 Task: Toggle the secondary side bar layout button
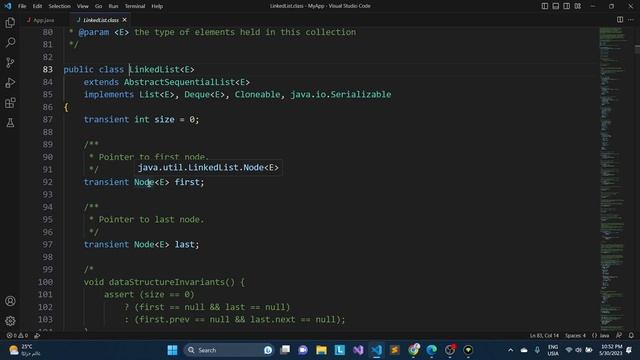(x=567, y=6)
